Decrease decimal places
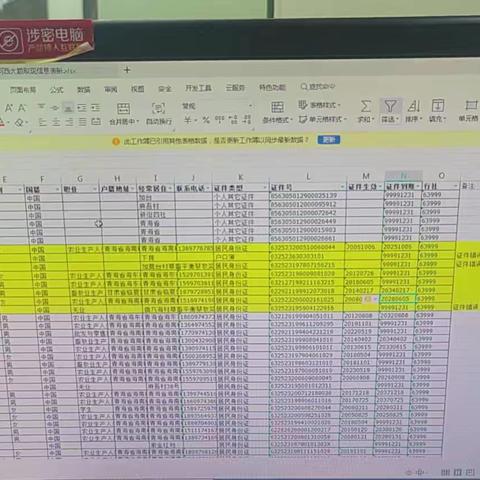The image size is (480, 480). [x=247, y=119]
